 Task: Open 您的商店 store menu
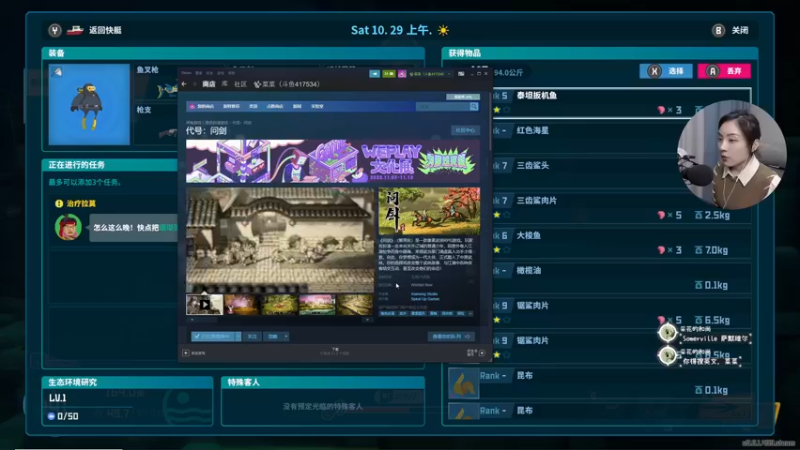coord(205,107)
